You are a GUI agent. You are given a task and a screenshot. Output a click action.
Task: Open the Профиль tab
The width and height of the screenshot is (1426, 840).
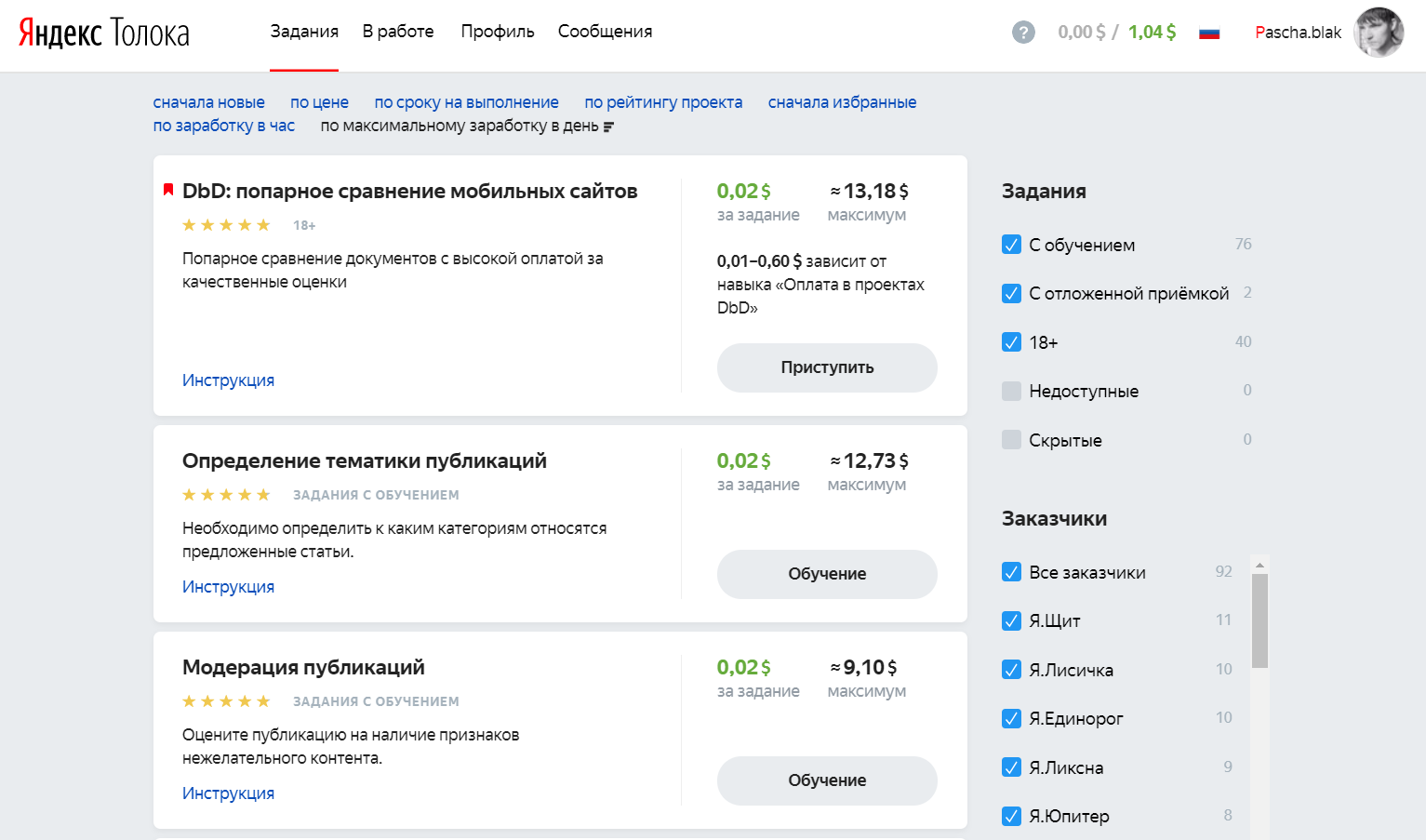498,32
